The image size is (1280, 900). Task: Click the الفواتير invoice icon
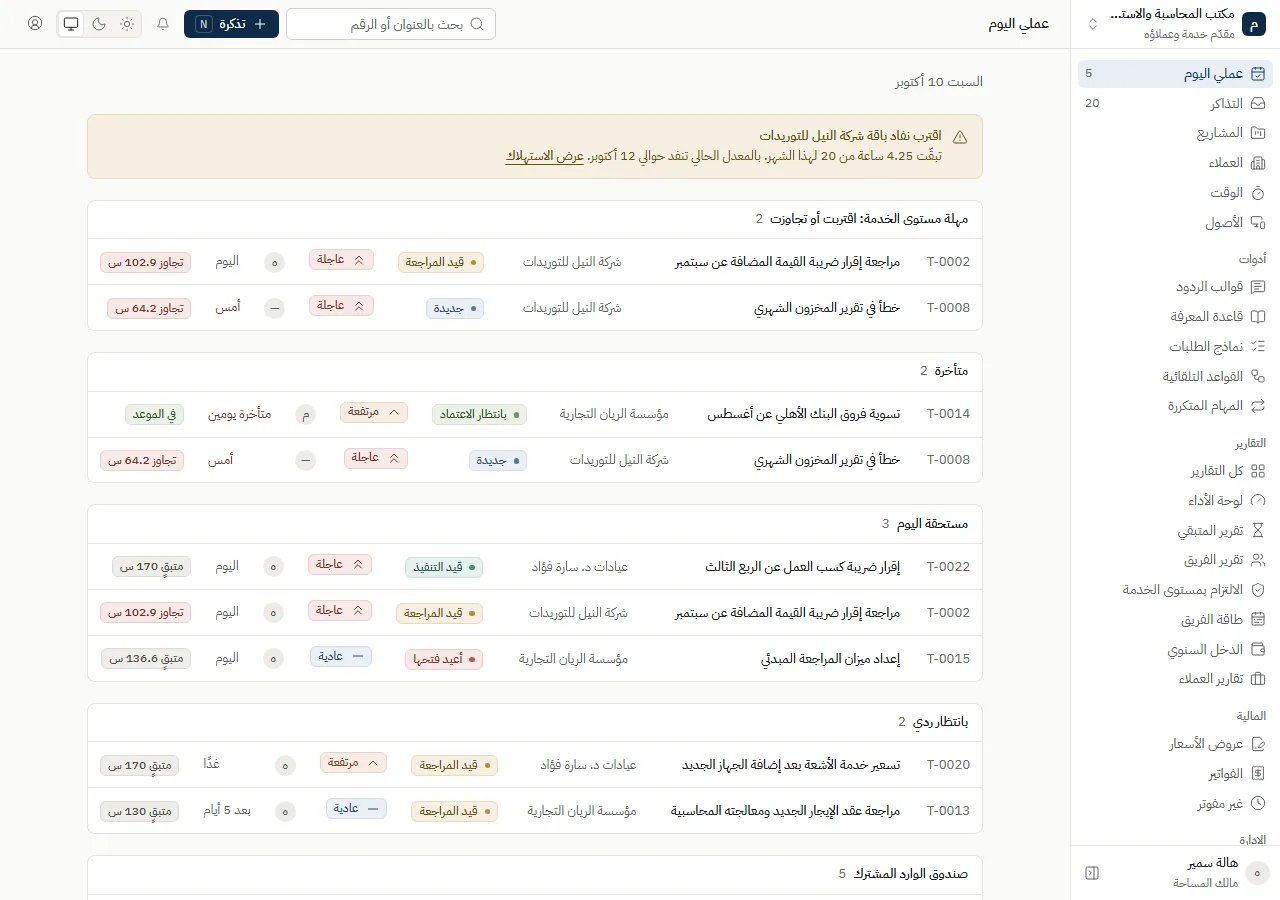point(1258,774)
